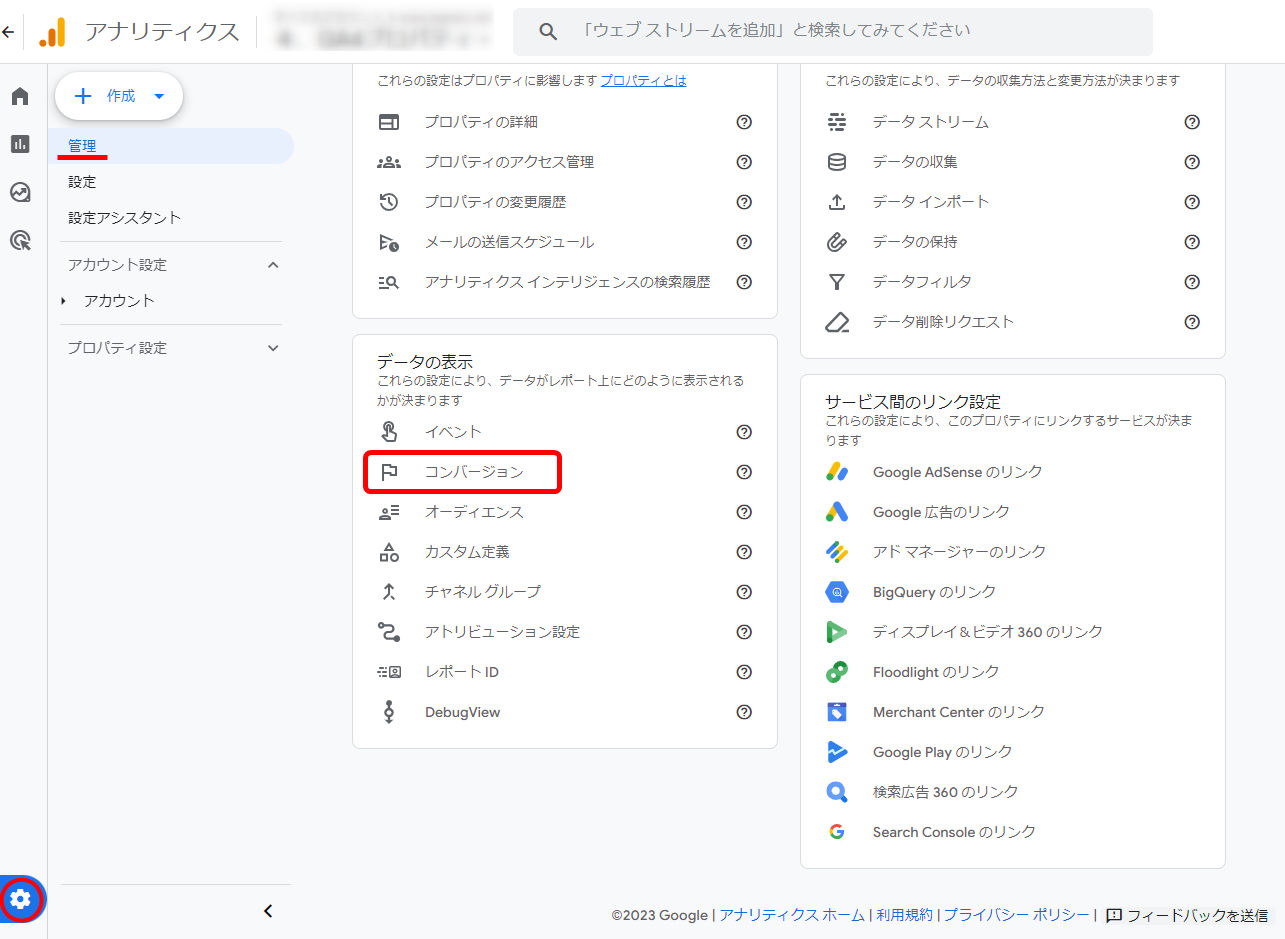Viewport: 1285px width, 939px height.
Task: Collapse the アカウント設定 section
Action: click(273, 265)
